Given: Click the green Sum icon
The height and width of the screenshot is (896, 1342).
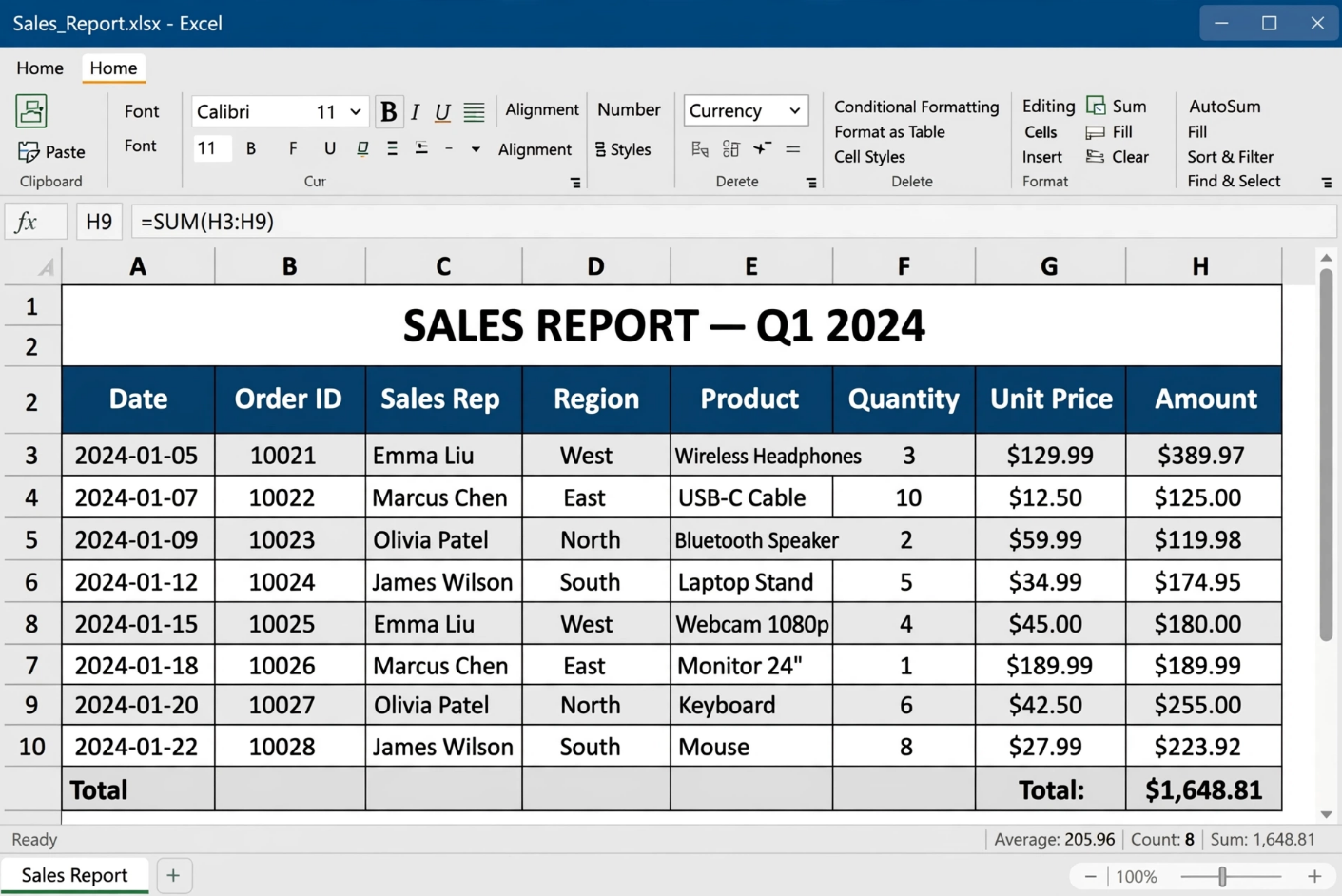Looking at the screenshot, I should 1096,106.
